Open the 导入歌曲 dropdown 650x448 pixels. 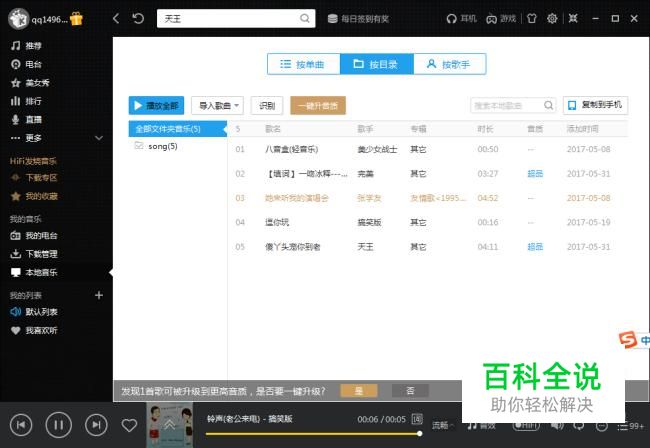(x=217, y=106)
